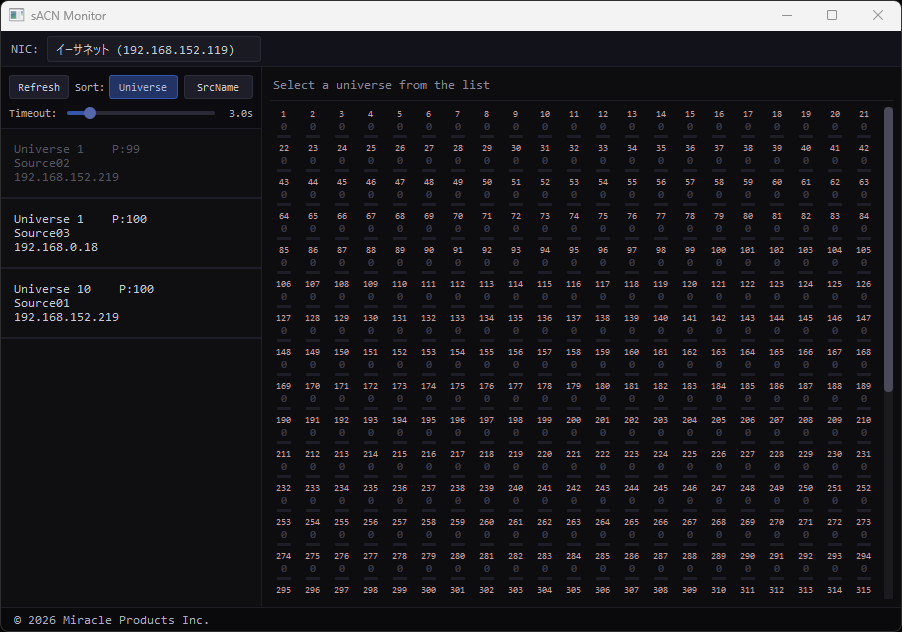
Task: Click the channel grid vertical scrollbar
Action: 888,249
